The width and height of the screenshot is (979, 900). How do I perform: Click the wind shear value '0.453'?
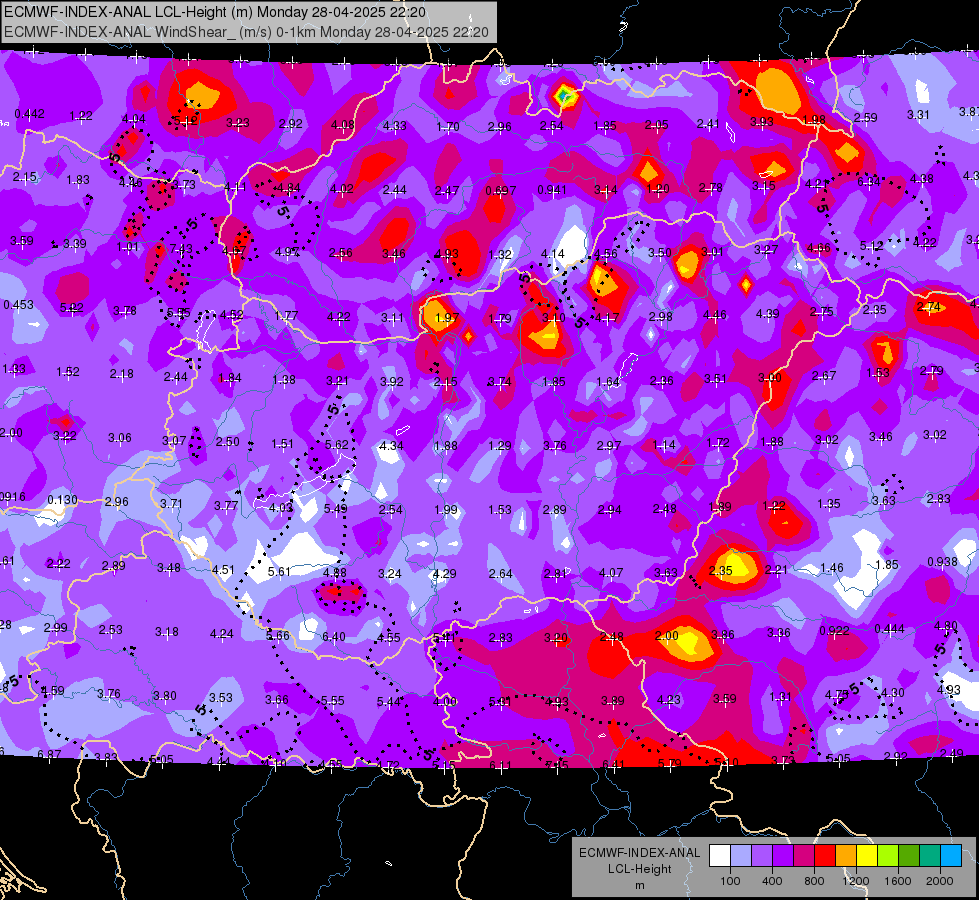(19, 305)
